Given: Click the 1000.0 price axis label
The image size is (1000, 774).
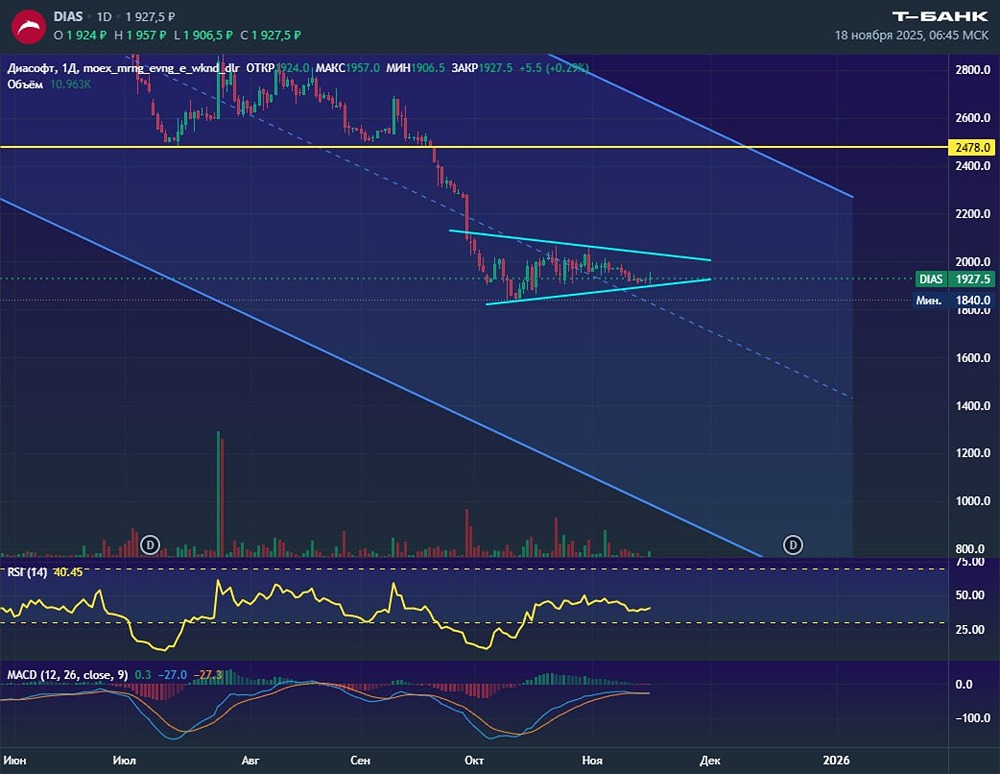Looking at the screenshot, I should point(973,501).
